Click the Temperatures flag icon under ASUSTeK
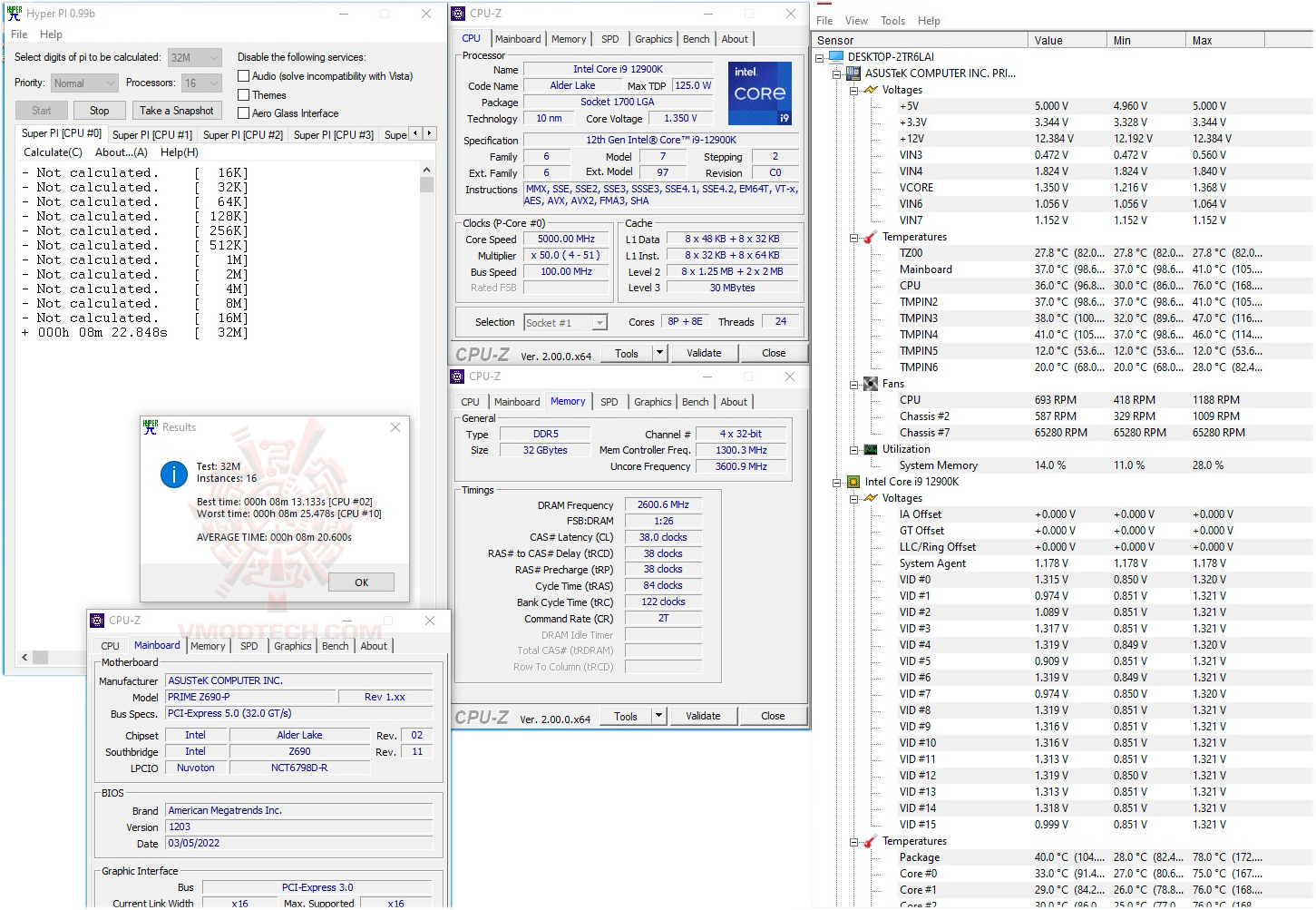 tap(868, 237)
